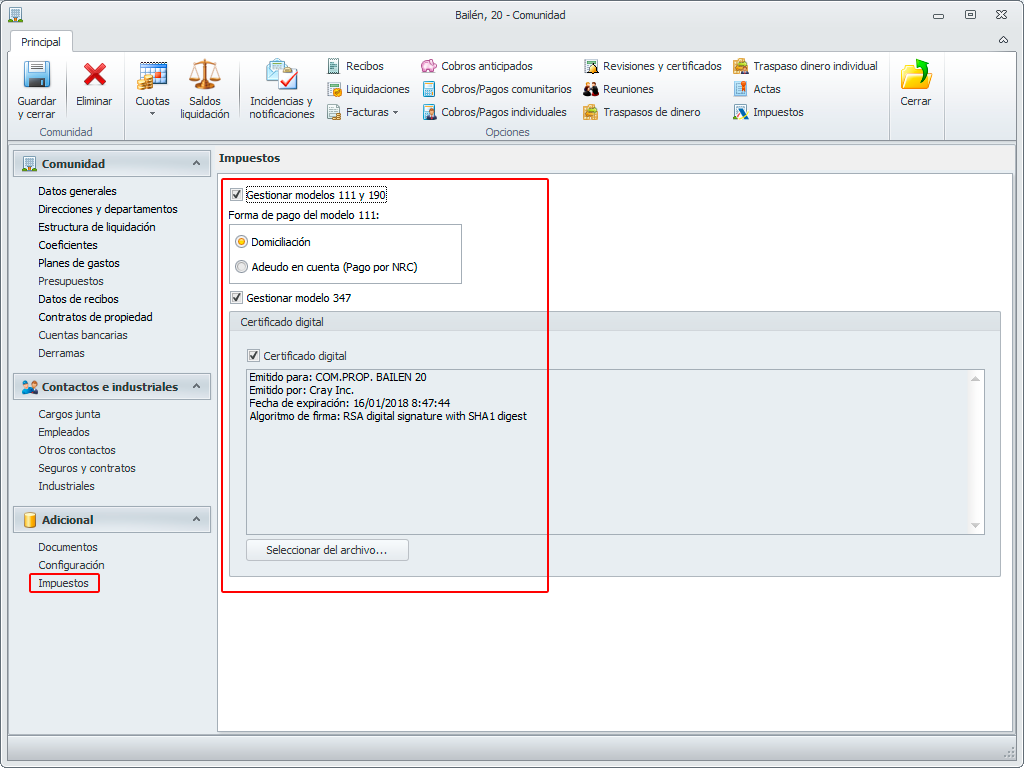This screenshot has height=768, width=1024.
Task: Open Datos generales in sidebar
Action: click(x=77, y=191)
